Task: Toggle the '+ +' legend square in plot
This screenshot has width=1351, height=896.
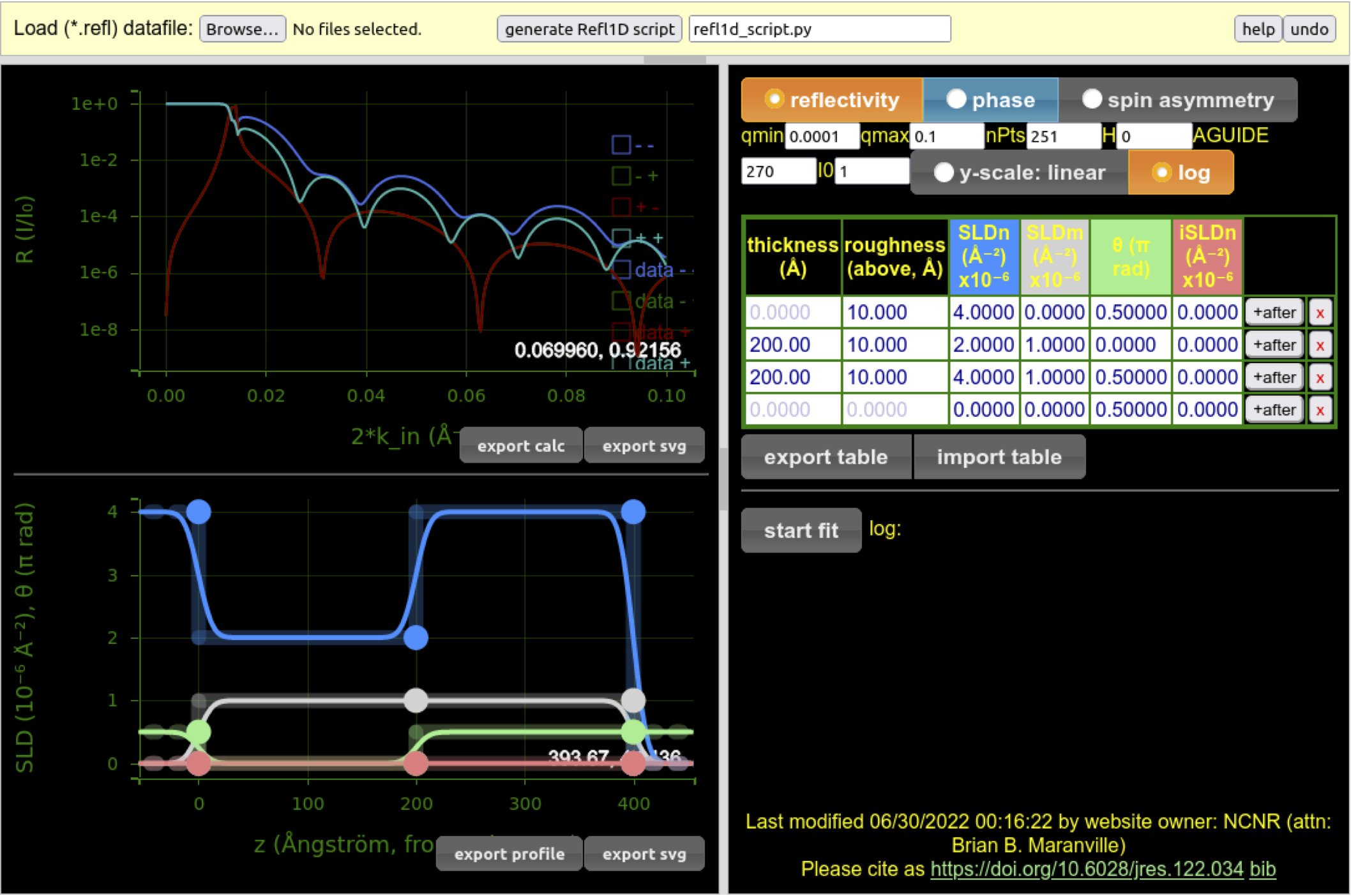Action: click(x=621, y=238)
